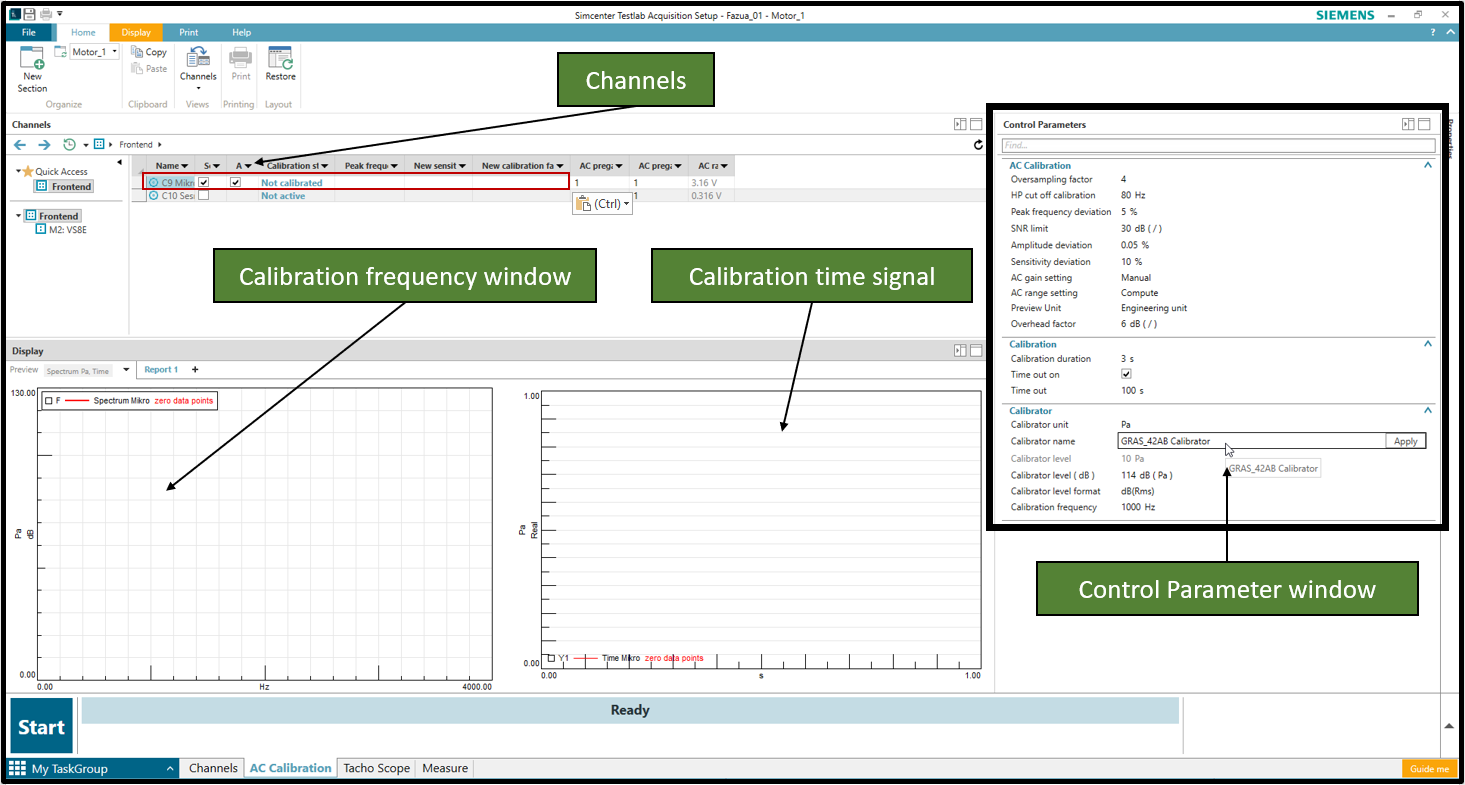
Task: Collapse the Calibrator parameter section
Action: pyautogui.click(x=1428, y=411)
